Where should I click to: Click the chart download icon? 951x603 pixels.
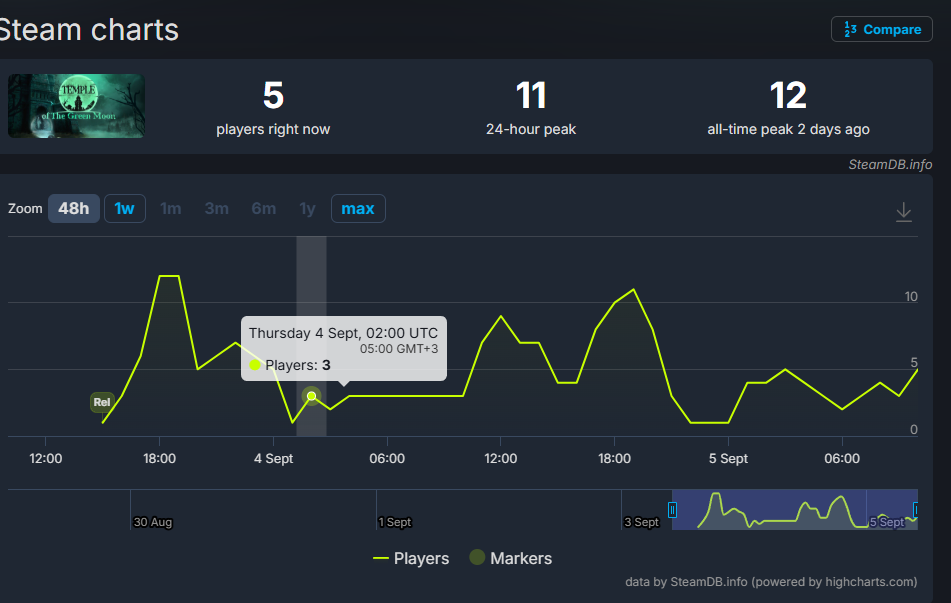[x=904, y=212]
